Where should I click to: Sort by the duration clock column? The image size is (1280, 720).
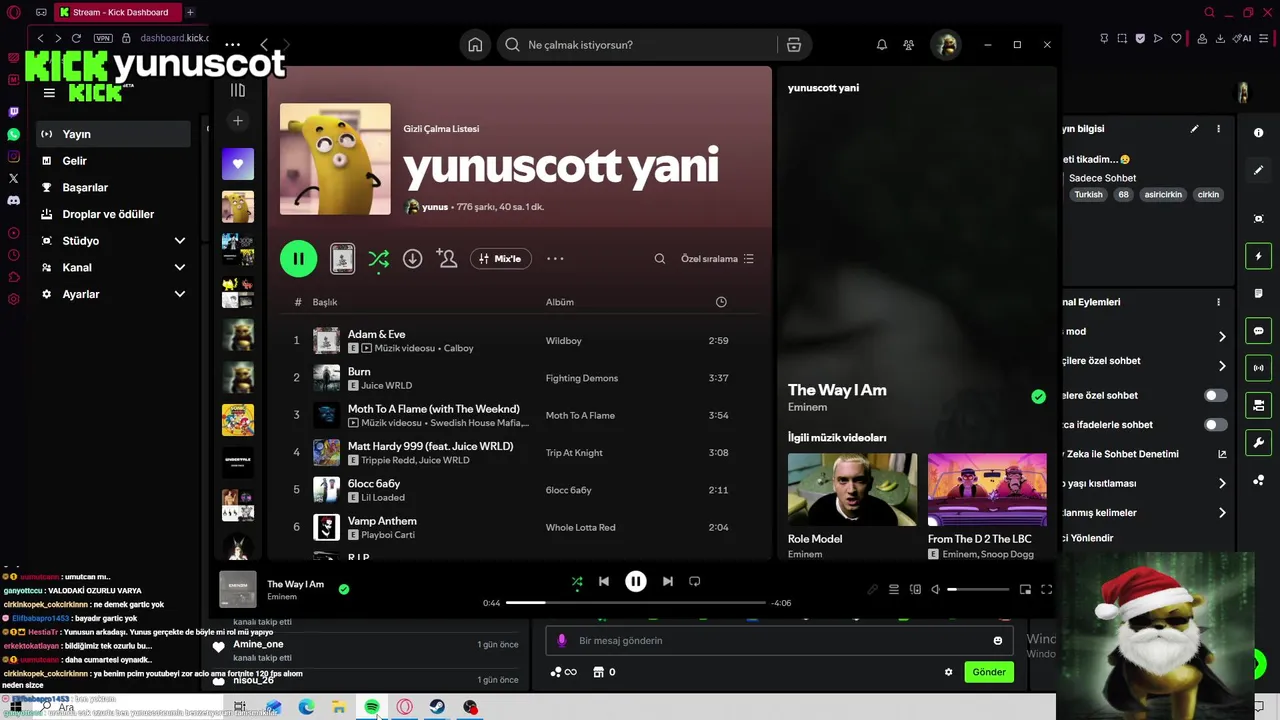pyautogui.click(x=721, y=302)
